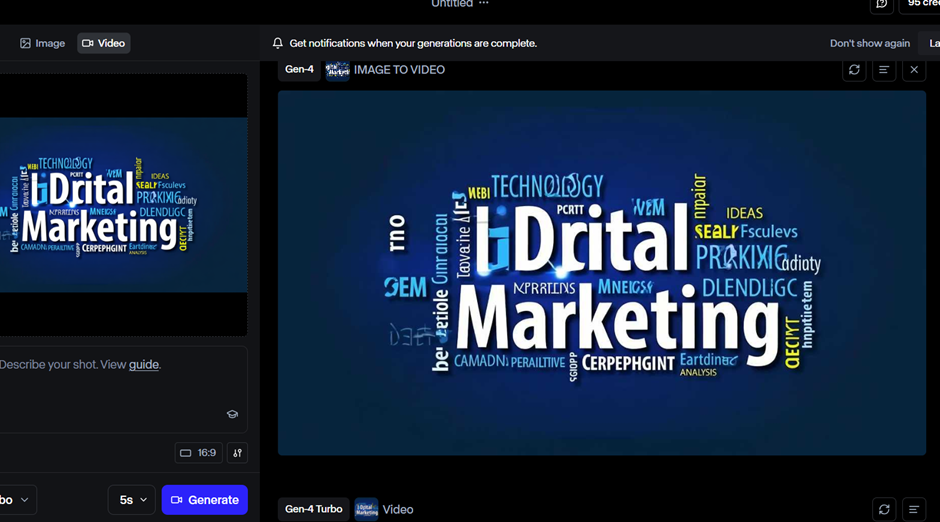The image size is (940, 522).
Task: Open the settings sliders icon beside 16:9
Action: pos(237,453)
